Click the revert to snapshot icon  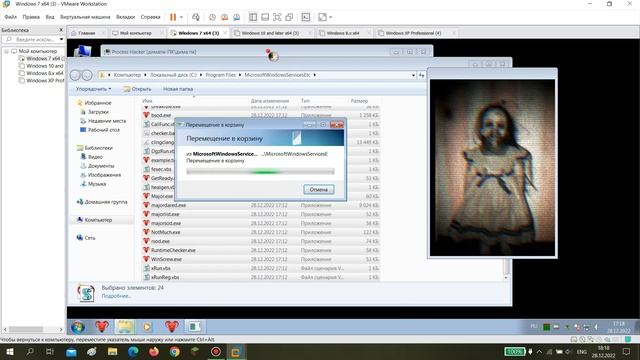point(224,17)
